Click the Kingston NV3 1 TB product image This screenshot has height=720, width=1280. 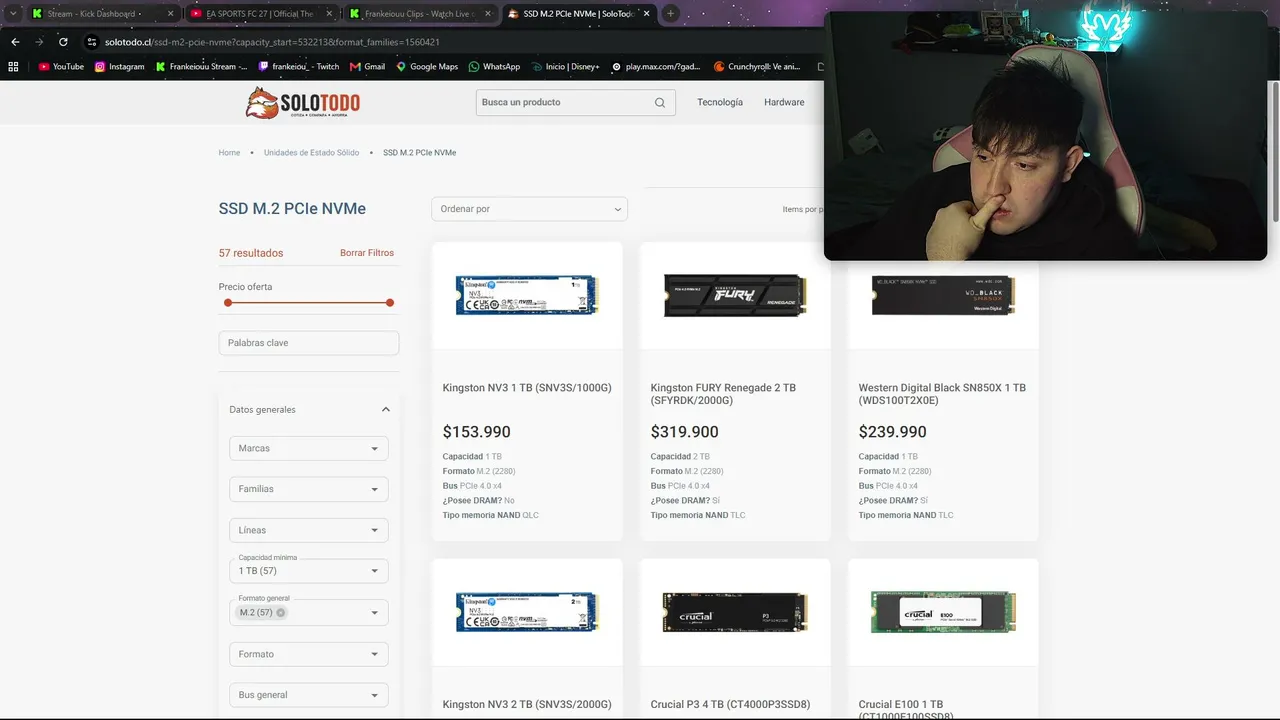point(527,296)
